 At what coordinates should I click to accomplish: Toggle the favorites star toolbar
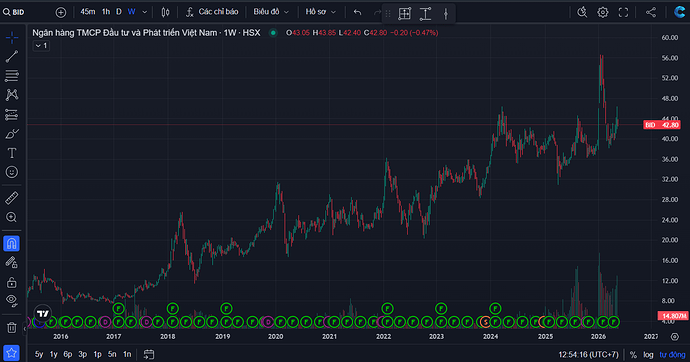coord(11,353)
